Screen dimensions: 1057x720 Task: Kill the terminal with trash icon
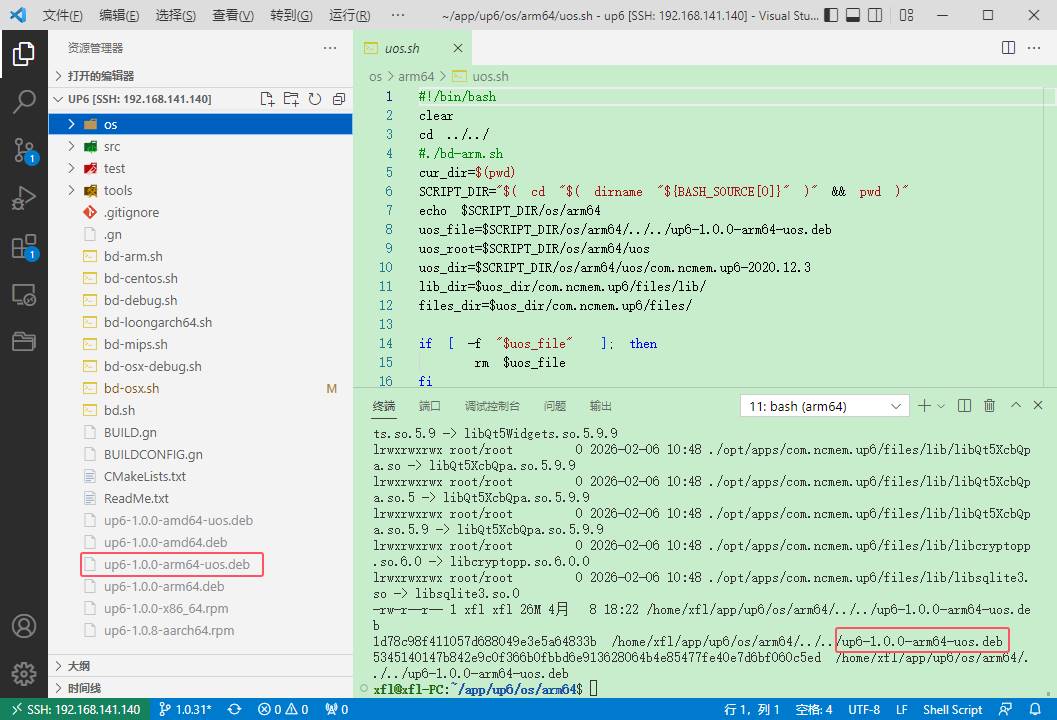(990, 406)
